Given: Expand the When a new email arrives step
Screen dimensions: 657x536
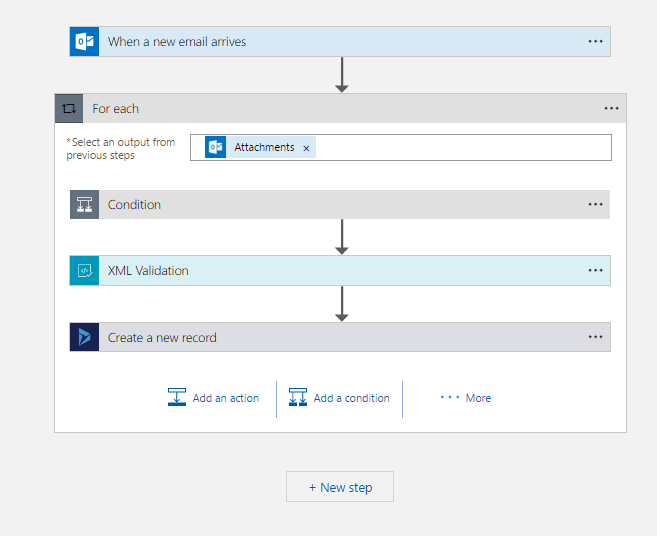Looking at the screenshot, I should point(340,41).
